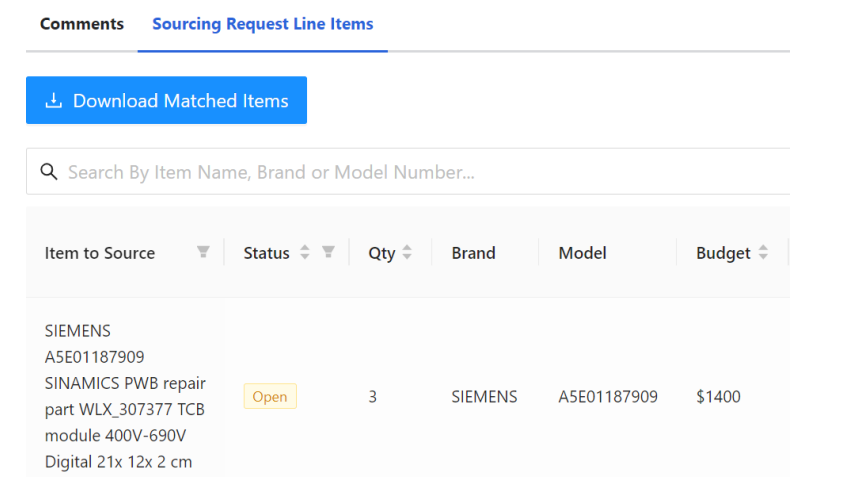Screen dimensions: 849x492
Task: Switch to the Comments tab
Action: 82,24
